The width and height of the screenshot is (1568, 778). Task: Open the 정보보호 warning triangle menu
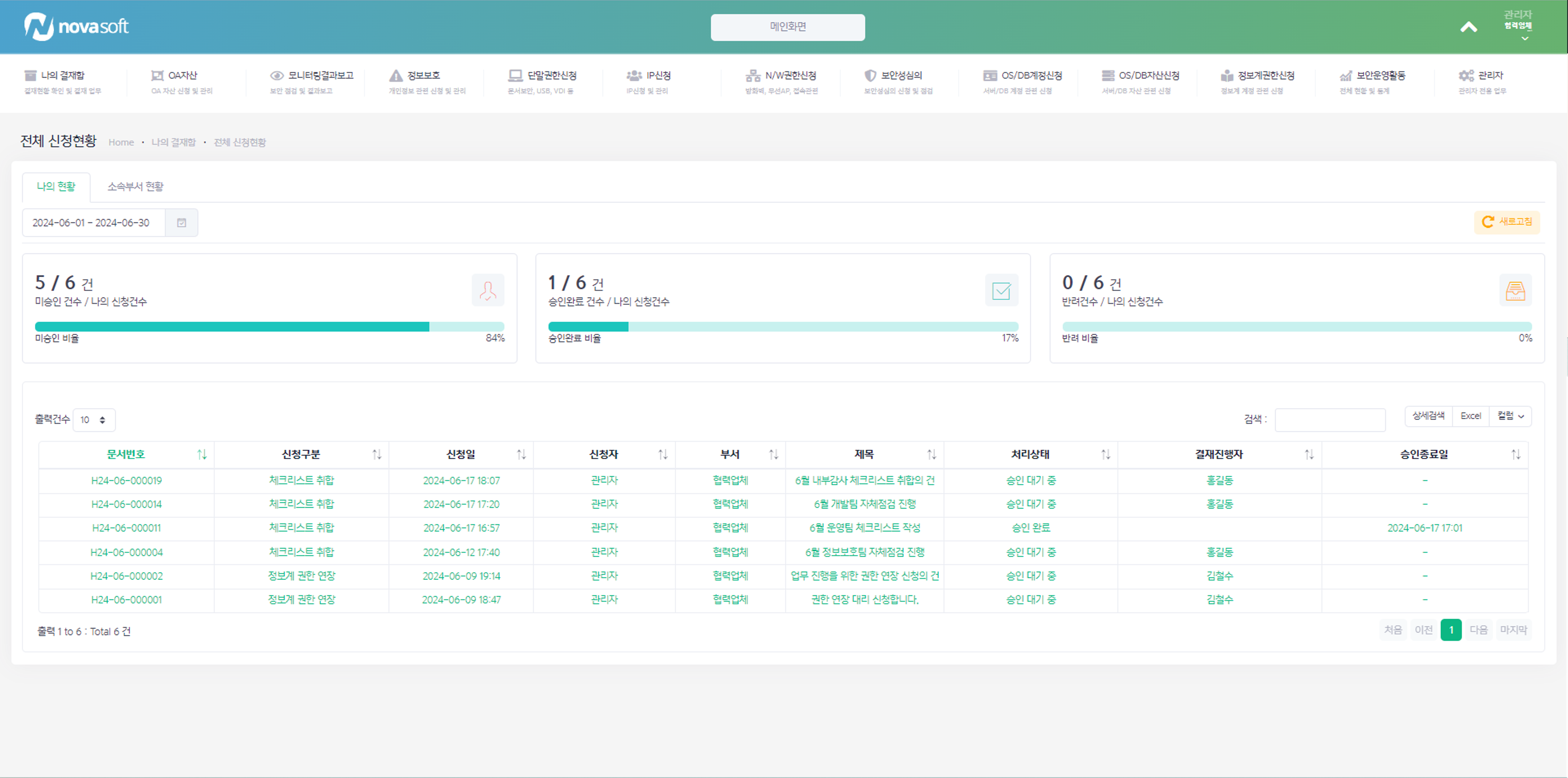(396, 76)
